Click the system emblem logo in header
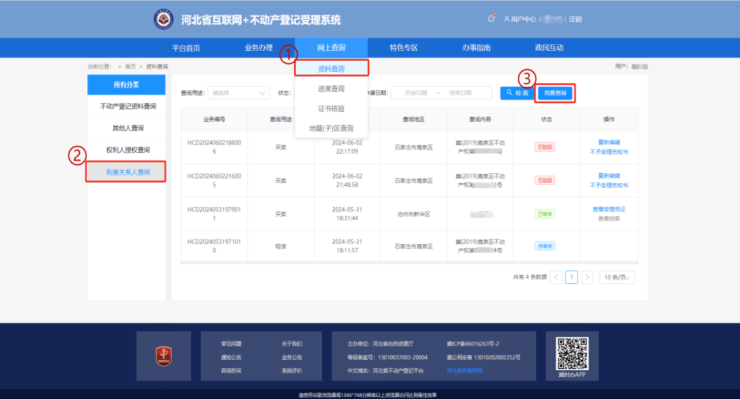 point(163,19)
